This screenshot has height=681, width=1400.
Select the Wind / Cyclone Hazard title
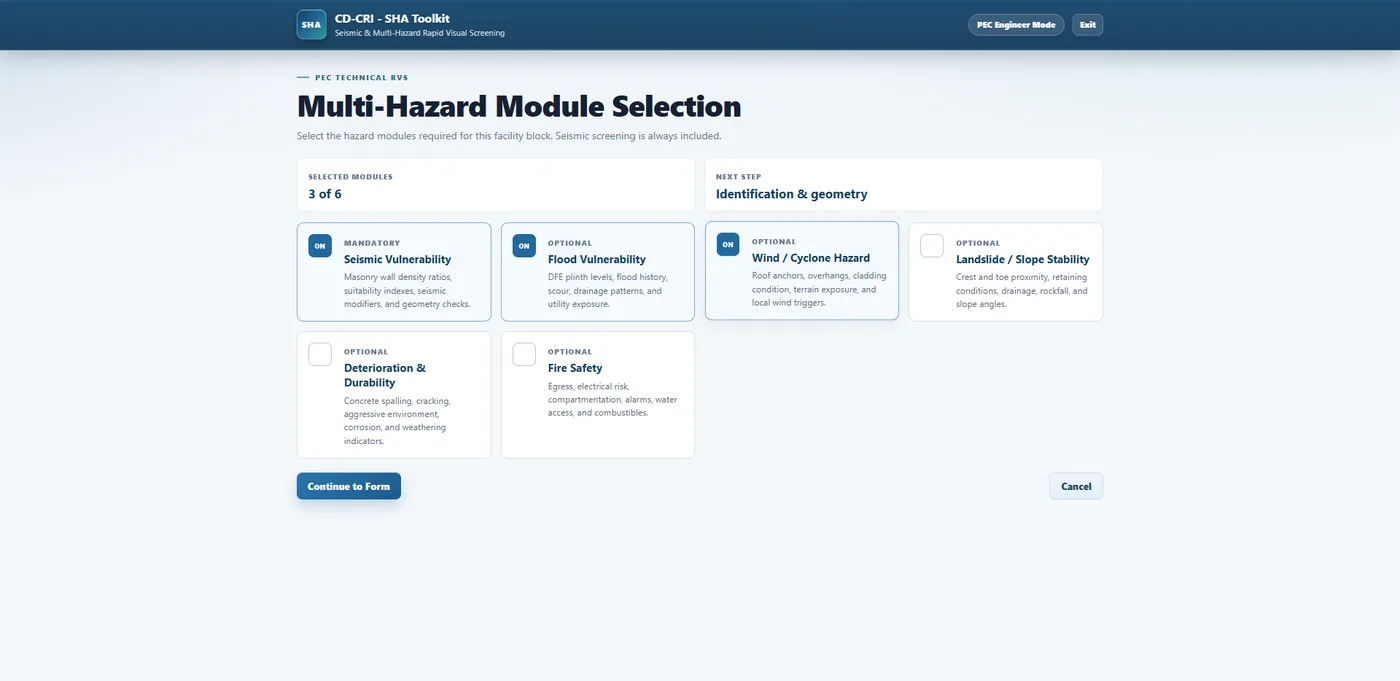coord(811,258)
